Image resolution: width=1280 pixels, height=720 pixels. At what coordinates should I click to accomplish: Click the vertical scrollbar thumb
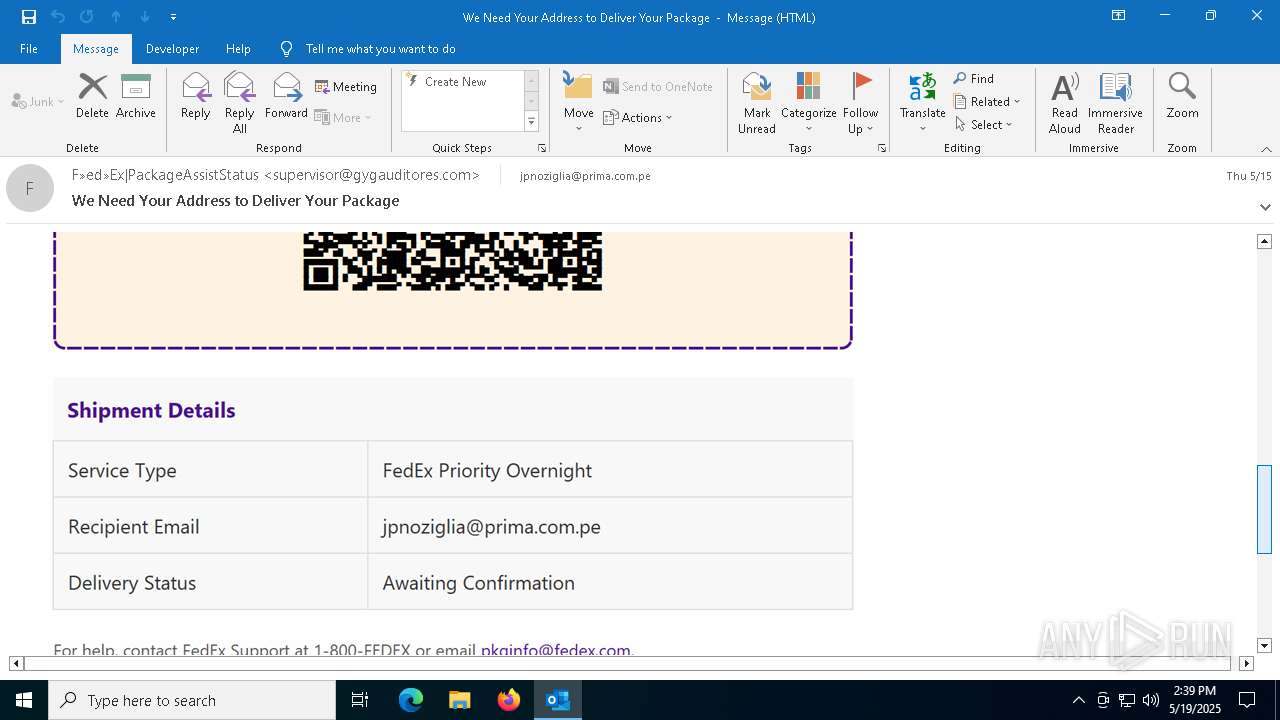click(x=1264, y=509)
